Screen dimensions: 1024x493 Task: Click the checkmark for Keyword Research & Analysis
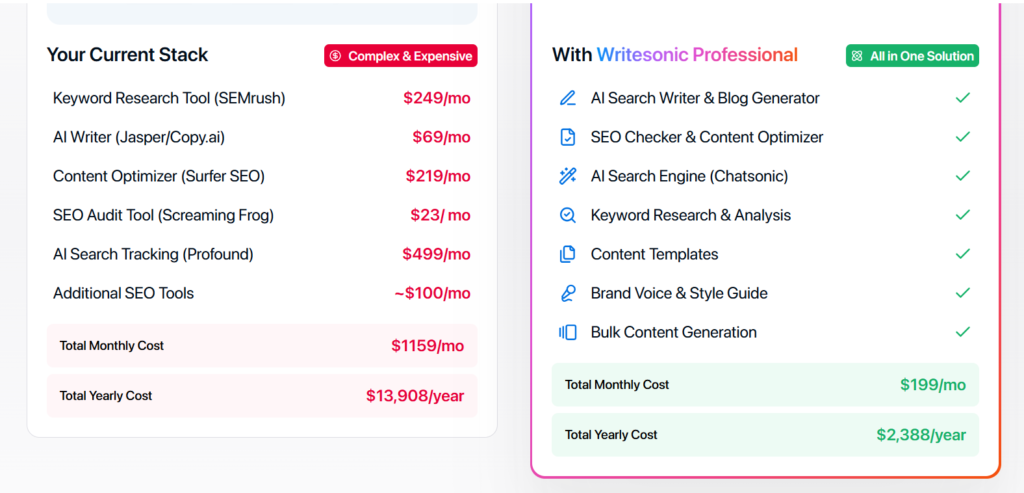coord(963,215)
